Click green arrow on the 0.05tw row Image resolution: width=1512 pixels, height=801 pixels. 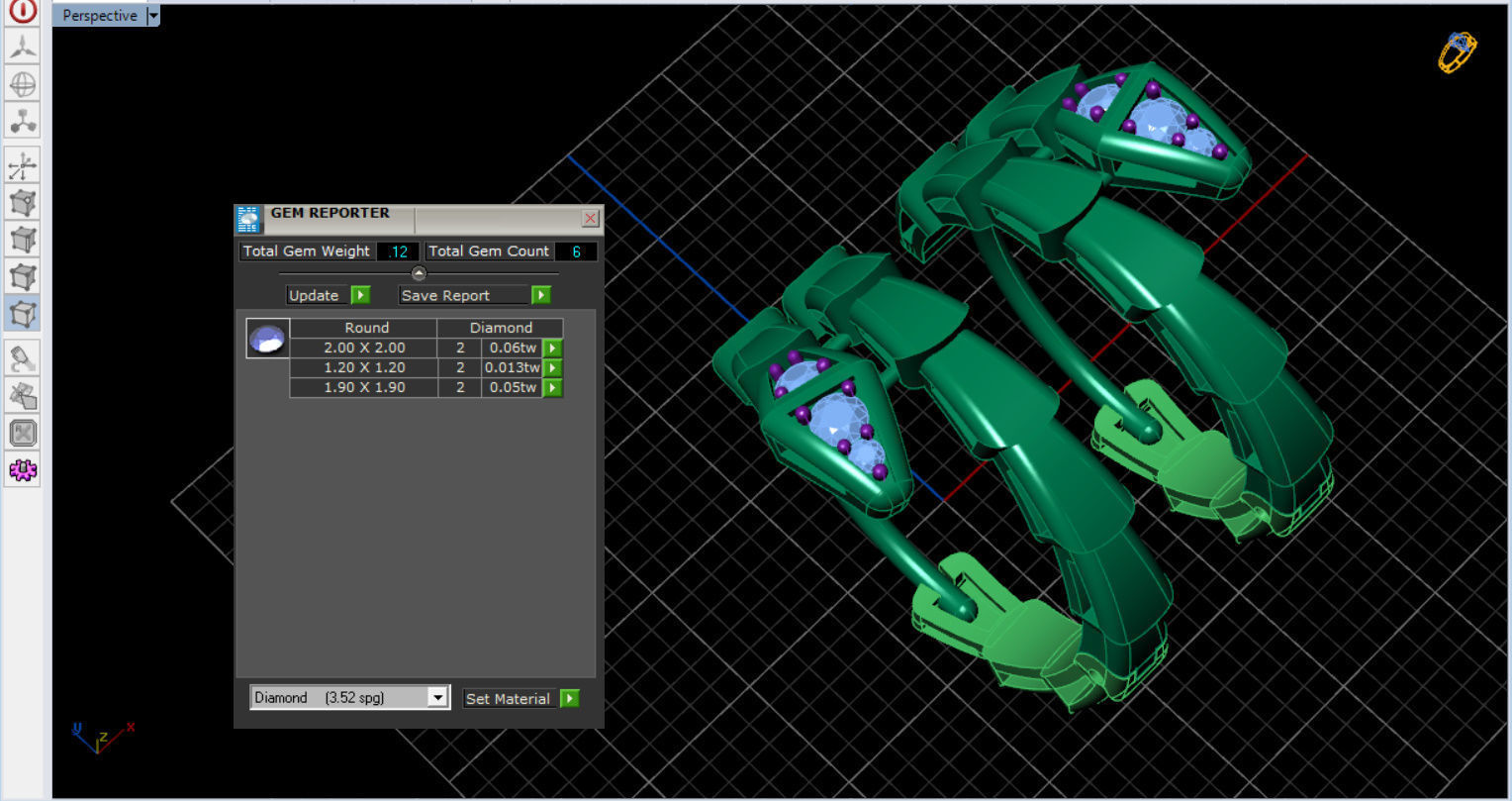coord(553,387)
